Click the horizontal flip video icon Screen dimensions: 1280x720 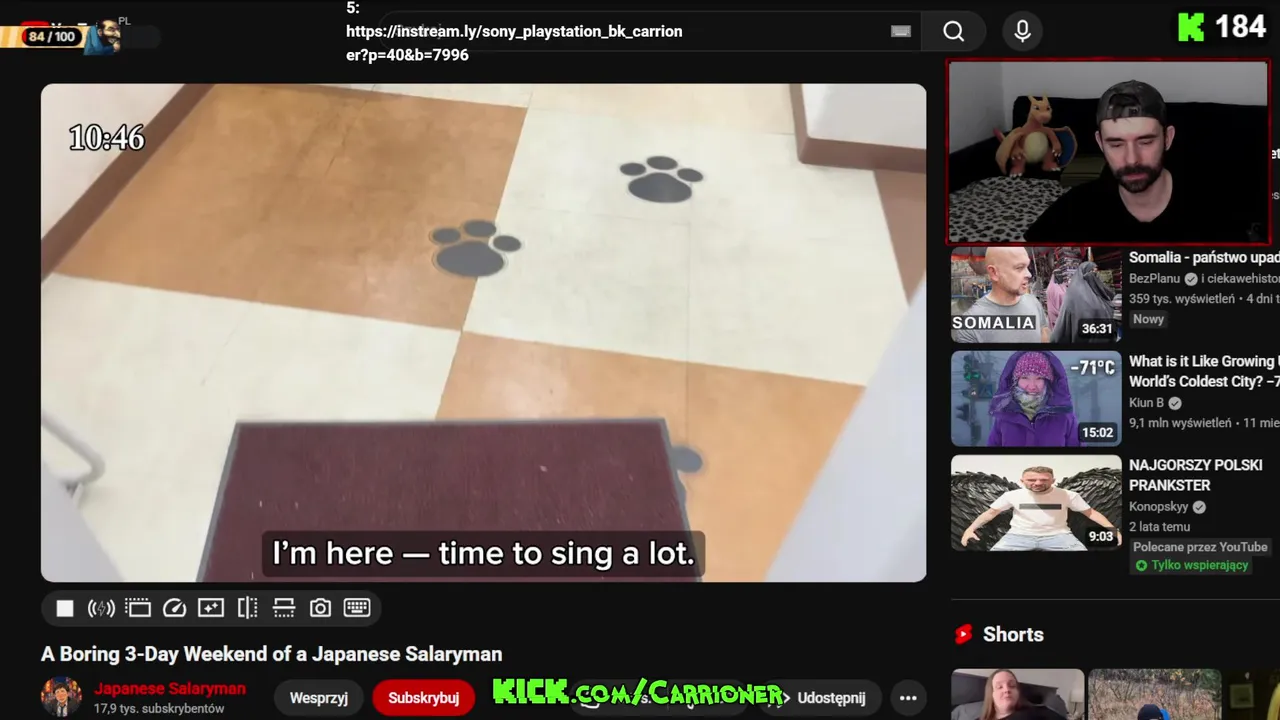(x=248, y=608)
